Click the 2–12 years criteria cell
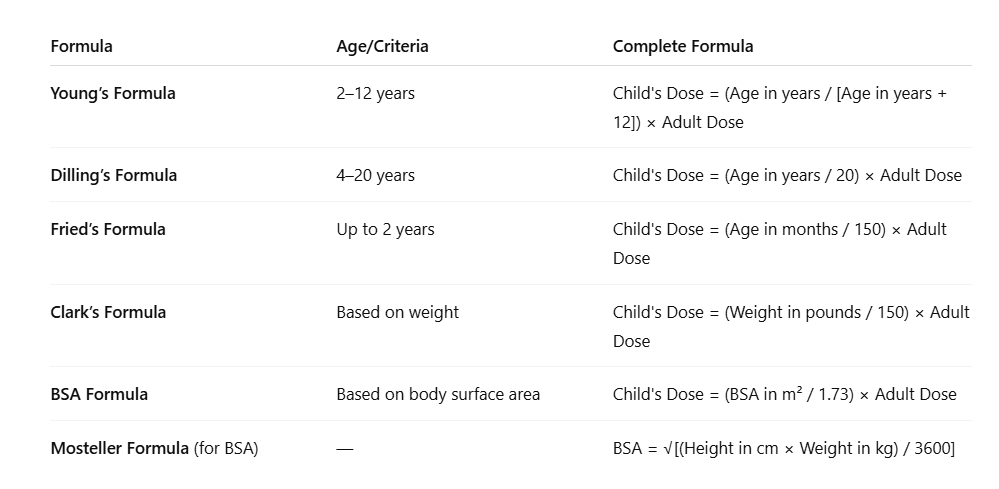Image resolution: width=999 pixels, height=489 pixels. pyautogui.click(x=375, y=94)
